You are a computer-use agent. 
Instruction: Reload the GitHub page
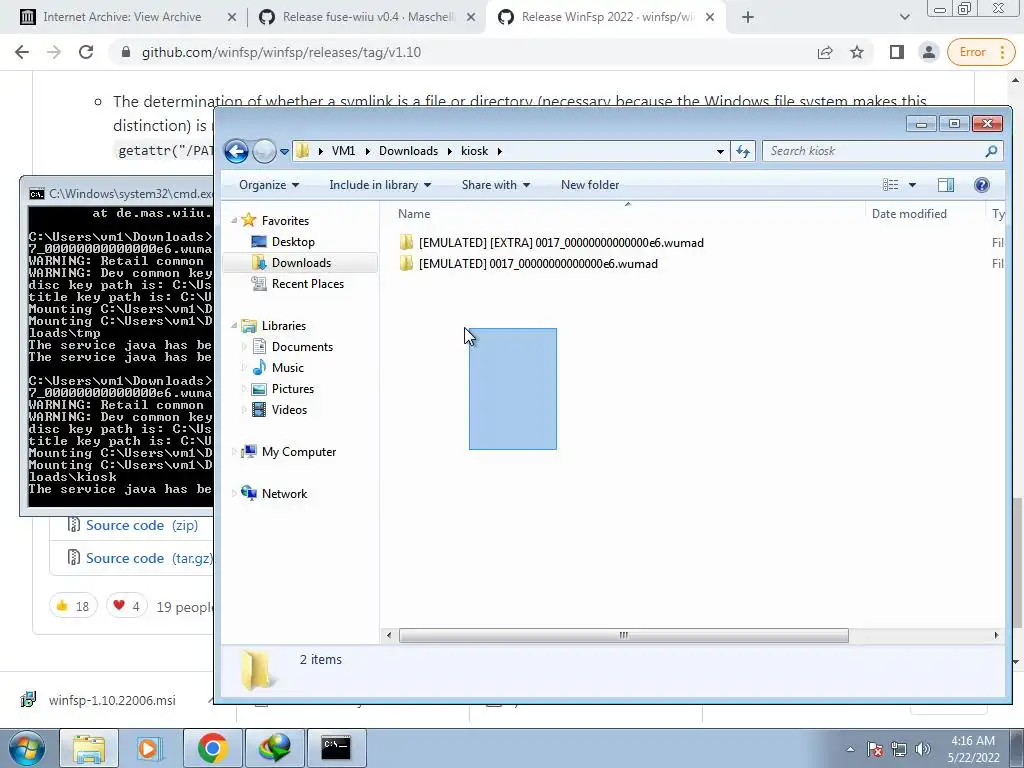pyautogui.click(x=86, y=52)
